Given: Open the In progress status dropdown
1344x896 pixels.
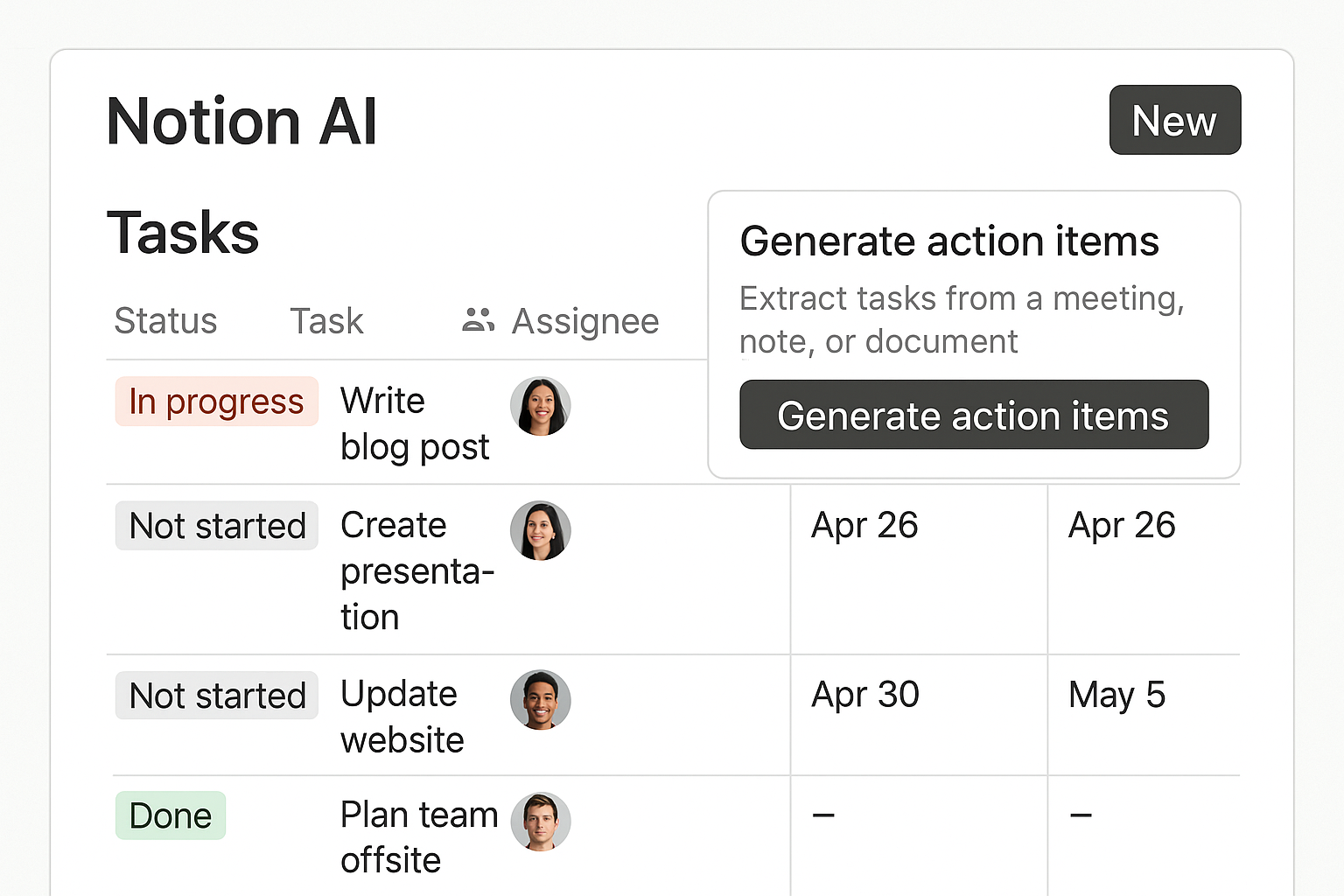Looking at the screenshot, I should pos(216,401).
